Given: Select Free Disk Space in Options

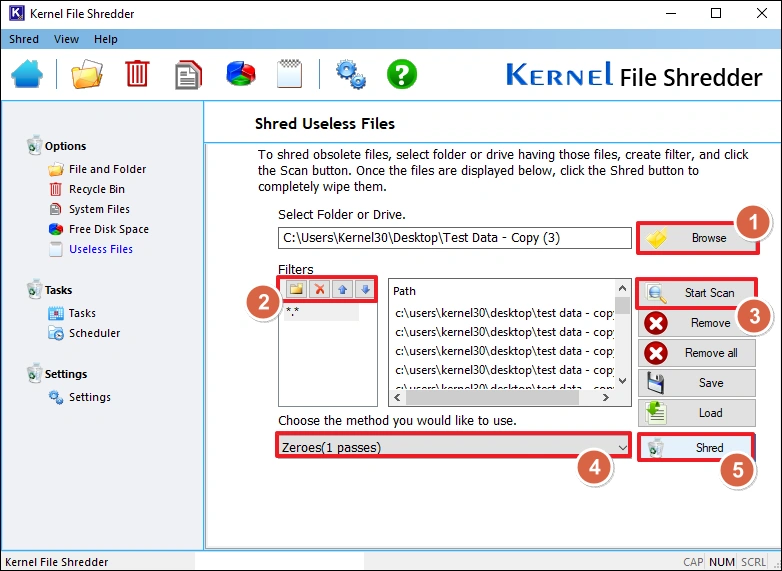Looking at the screenshot, I should [x=108, y=229].
